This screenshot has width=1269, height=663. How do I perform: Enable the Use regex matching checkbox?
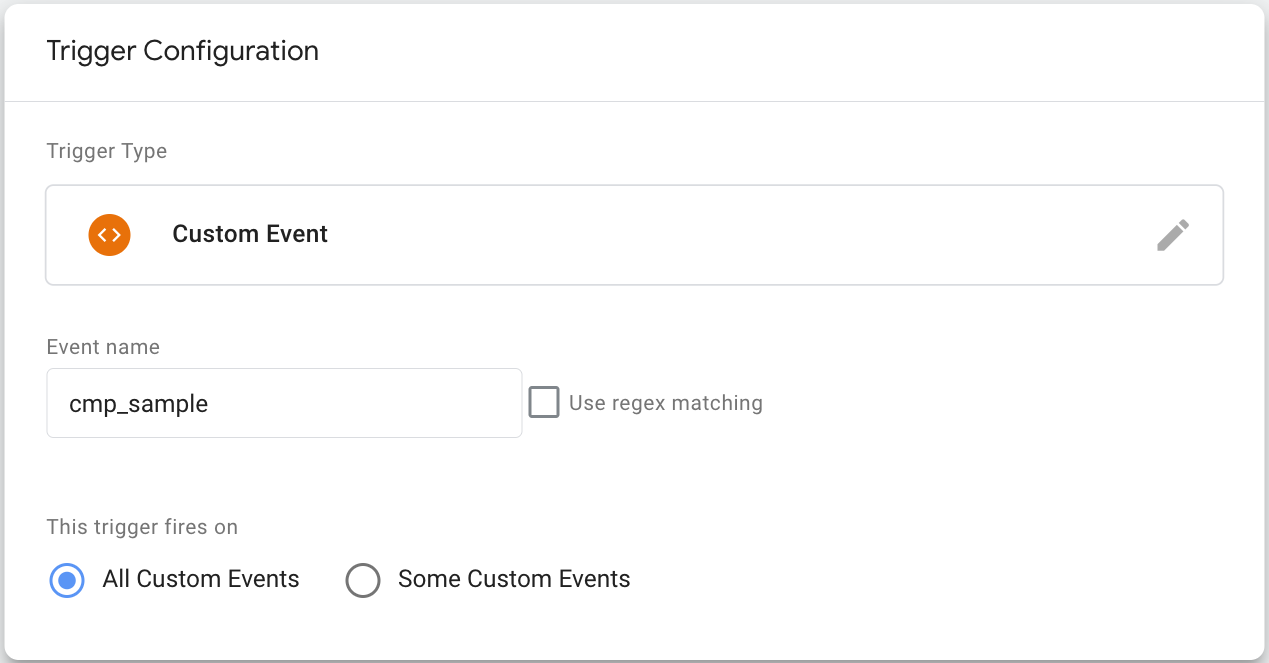(544, 403)
